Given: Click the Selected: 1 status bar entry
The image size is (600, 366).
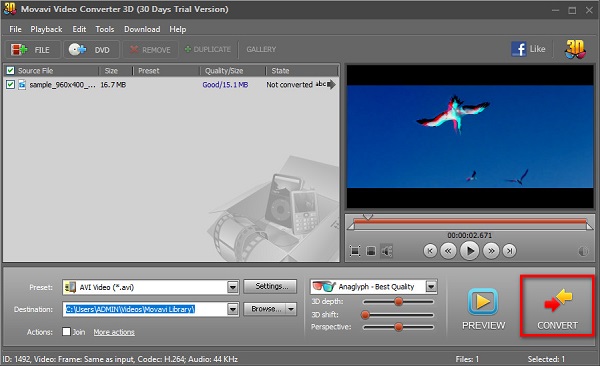Looking at the screenshot, I should click(x=546, y=359).
